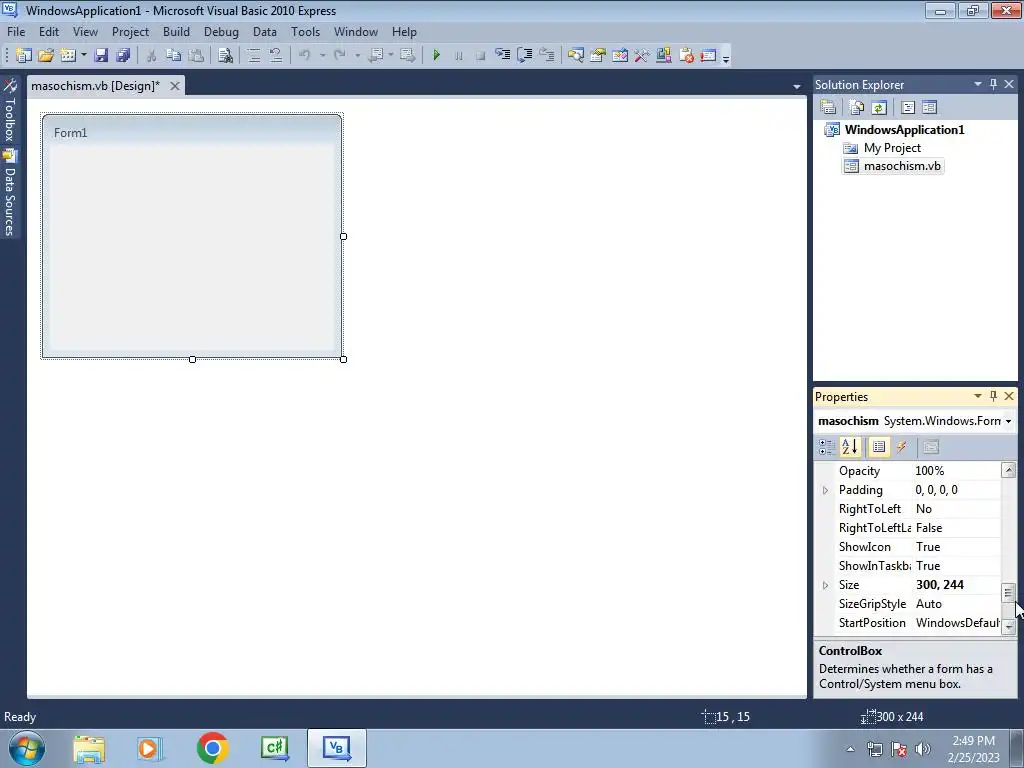
Task: Open the Build menu
Action: coord(176,32)
